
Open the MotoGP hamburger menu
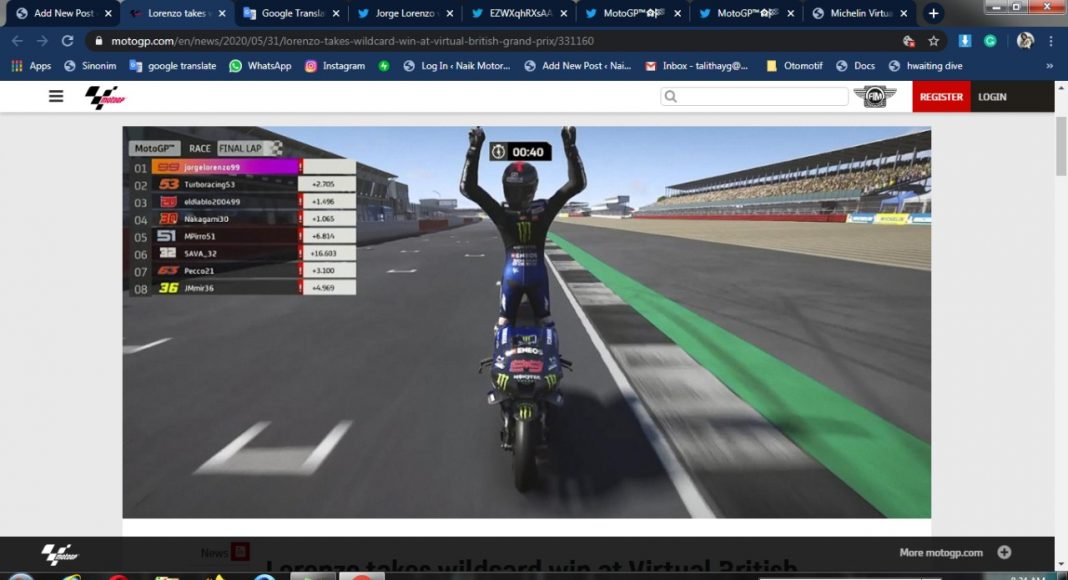tap(56, 96)
